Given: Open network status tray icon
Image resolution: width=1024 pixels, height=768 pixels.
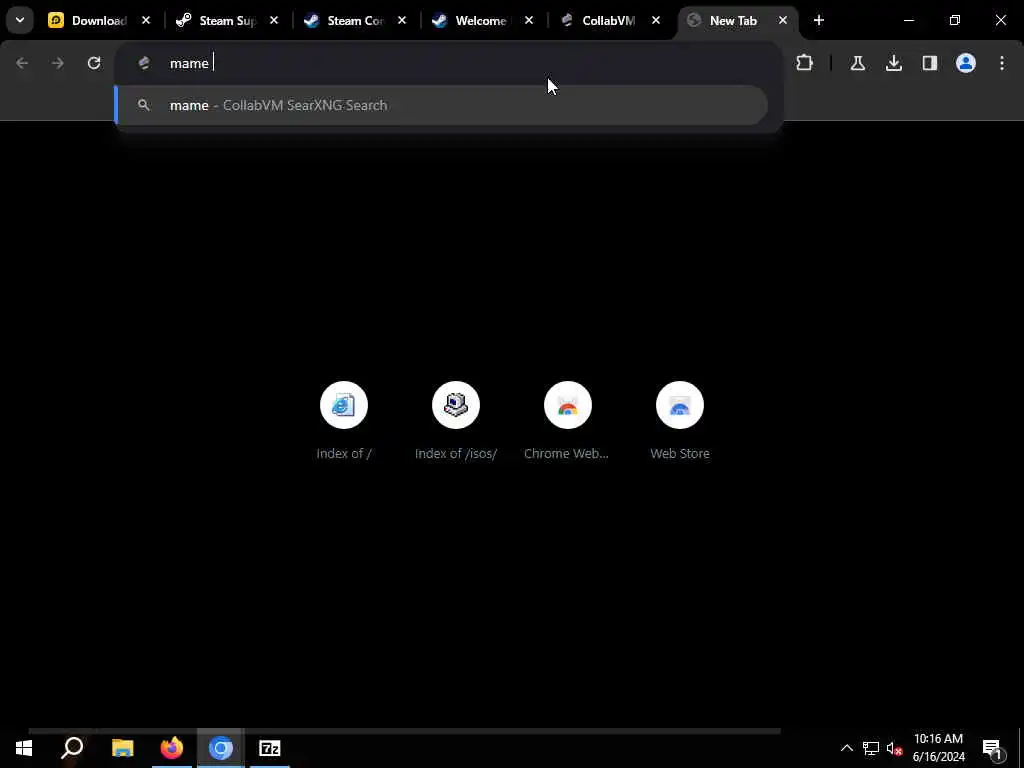Looking at the screenshot, I should (x=871, y=748).
